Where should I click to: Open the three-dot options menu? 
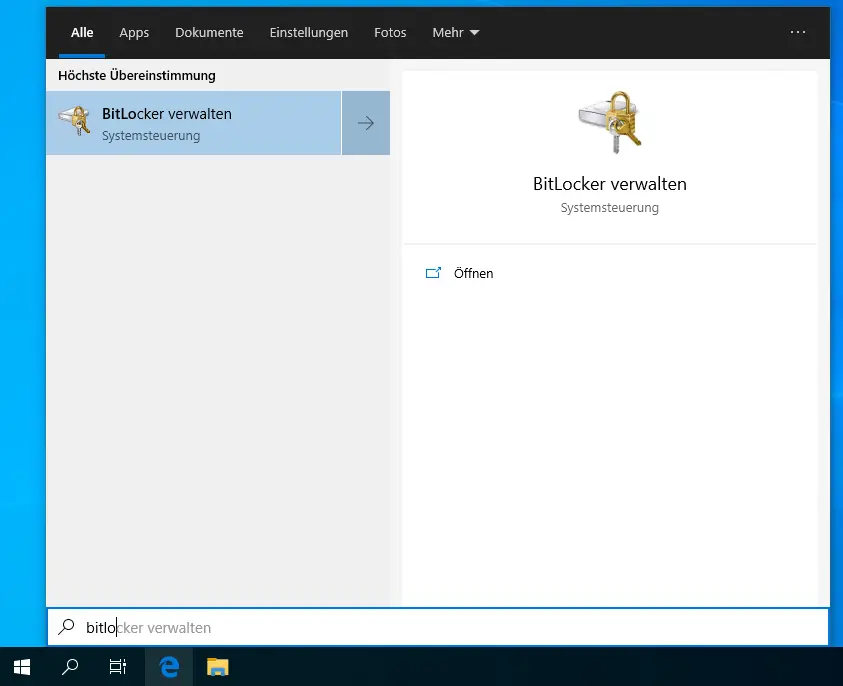pyautogui.click(x=797, y=32)
